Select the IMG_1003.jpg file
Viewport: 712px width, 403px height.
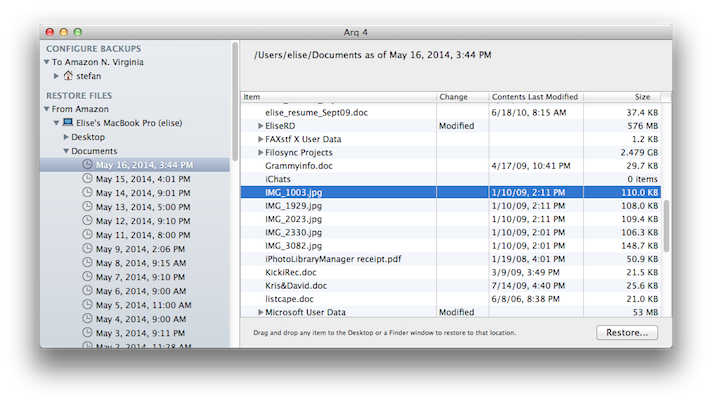450,192
